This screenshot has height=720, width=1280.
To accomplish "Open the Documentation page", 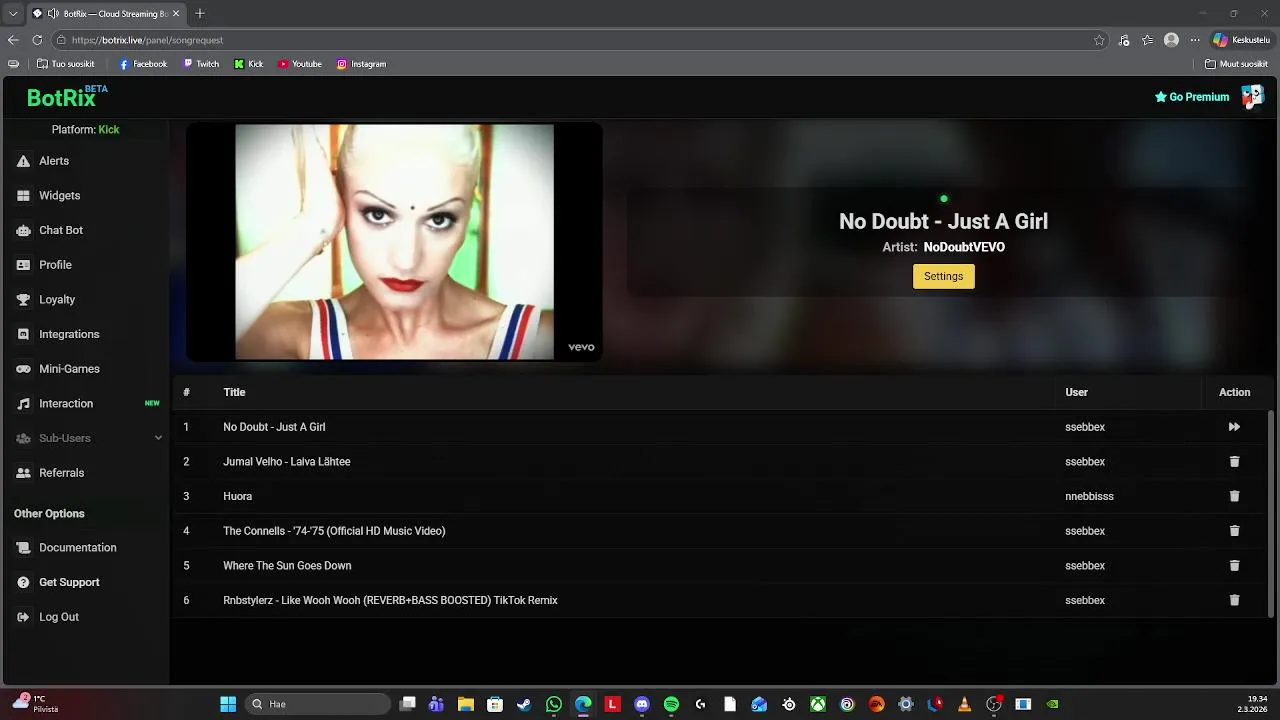I will click(77, 548).
